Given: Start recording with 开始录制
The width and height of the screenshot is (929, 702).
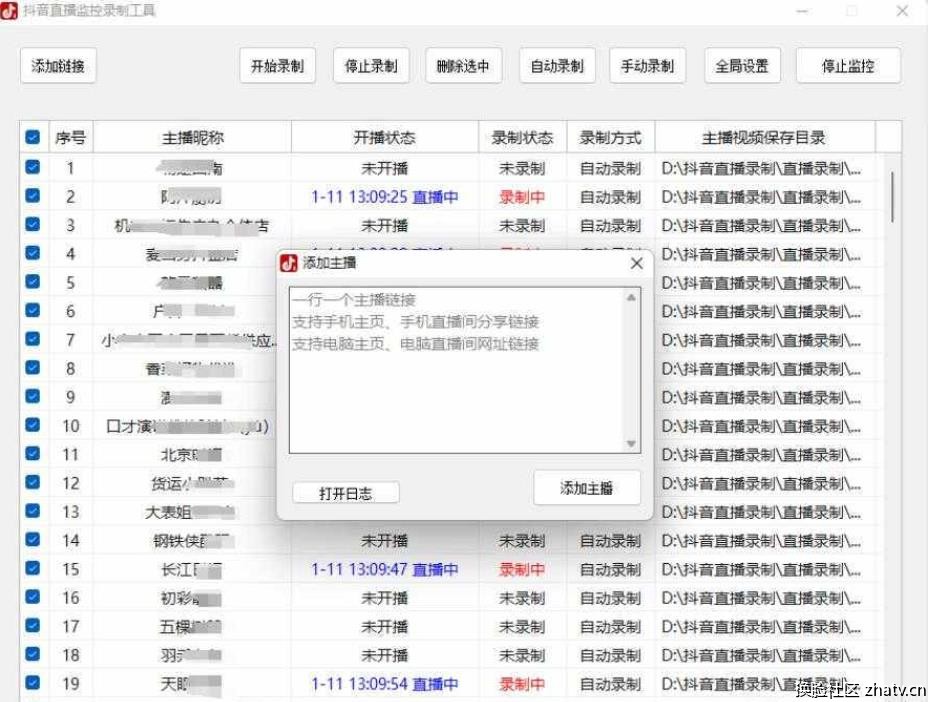Looking at the screenshot, I should click(x=277, y=66).
